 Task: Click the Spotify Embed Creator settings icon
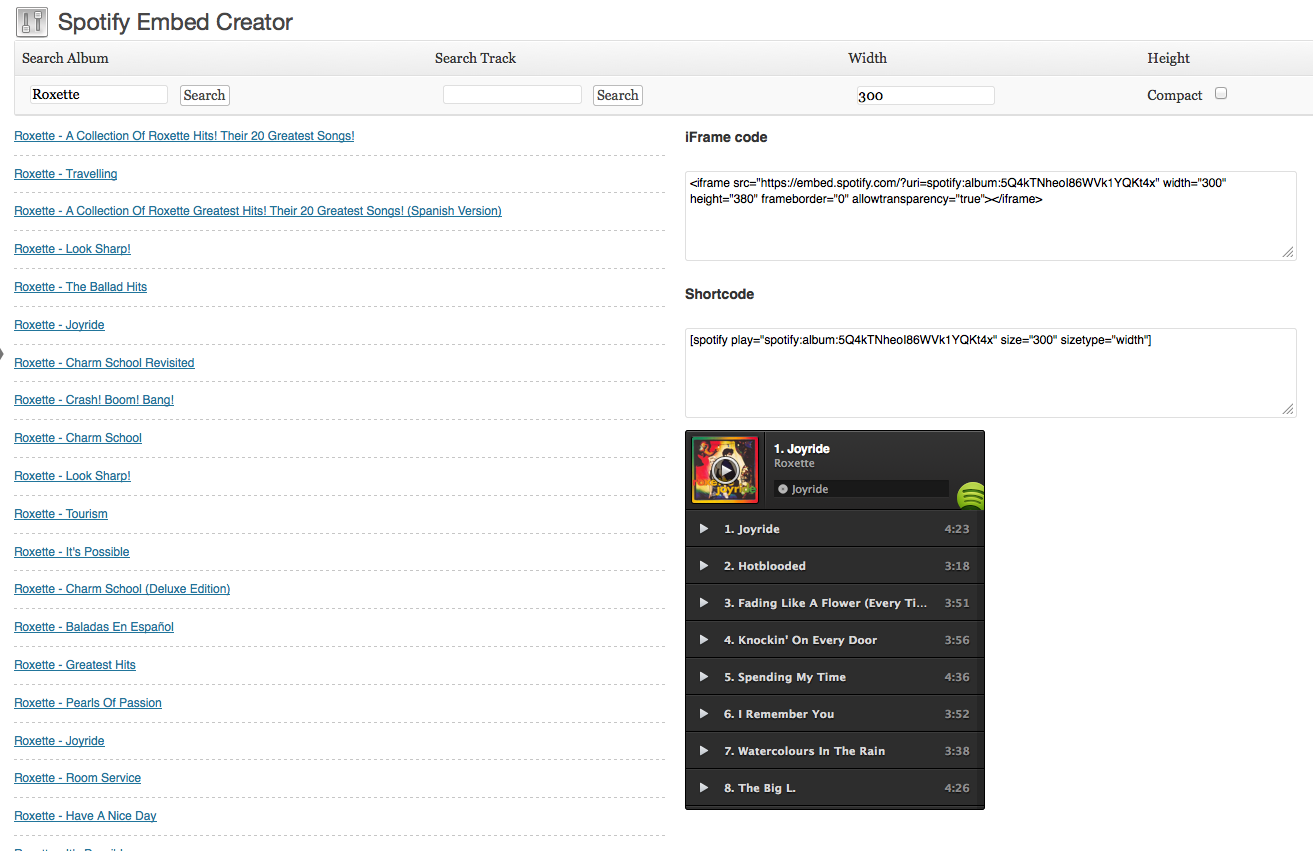click(33, 20)
